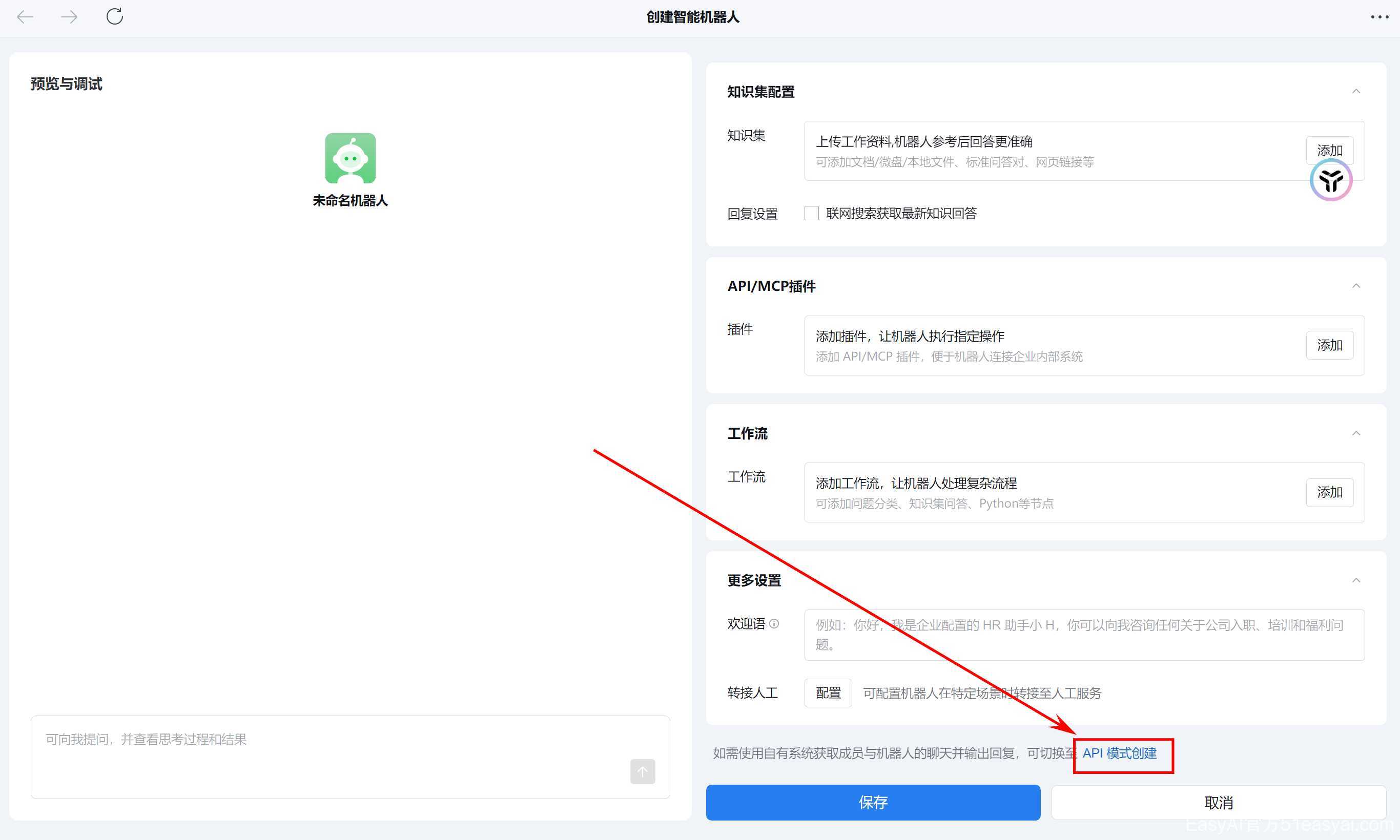
Task: Collapse the API/MCP插件 section
Action: tap(1356, 286)
